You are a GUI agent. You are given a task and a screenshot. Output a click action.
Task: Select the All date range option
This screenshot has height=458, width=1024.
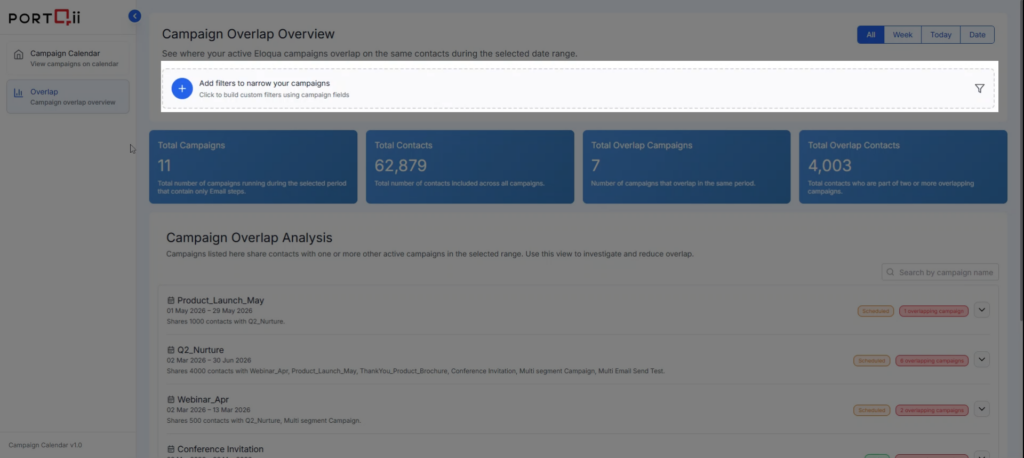coord(870,35)
